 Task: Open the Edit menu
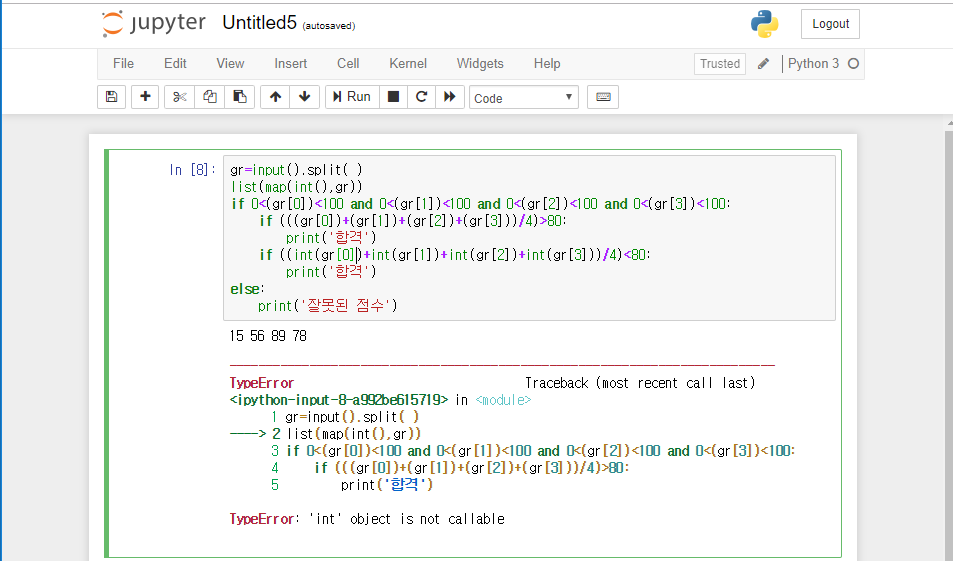pyautogui.click(x=175, y=63)
